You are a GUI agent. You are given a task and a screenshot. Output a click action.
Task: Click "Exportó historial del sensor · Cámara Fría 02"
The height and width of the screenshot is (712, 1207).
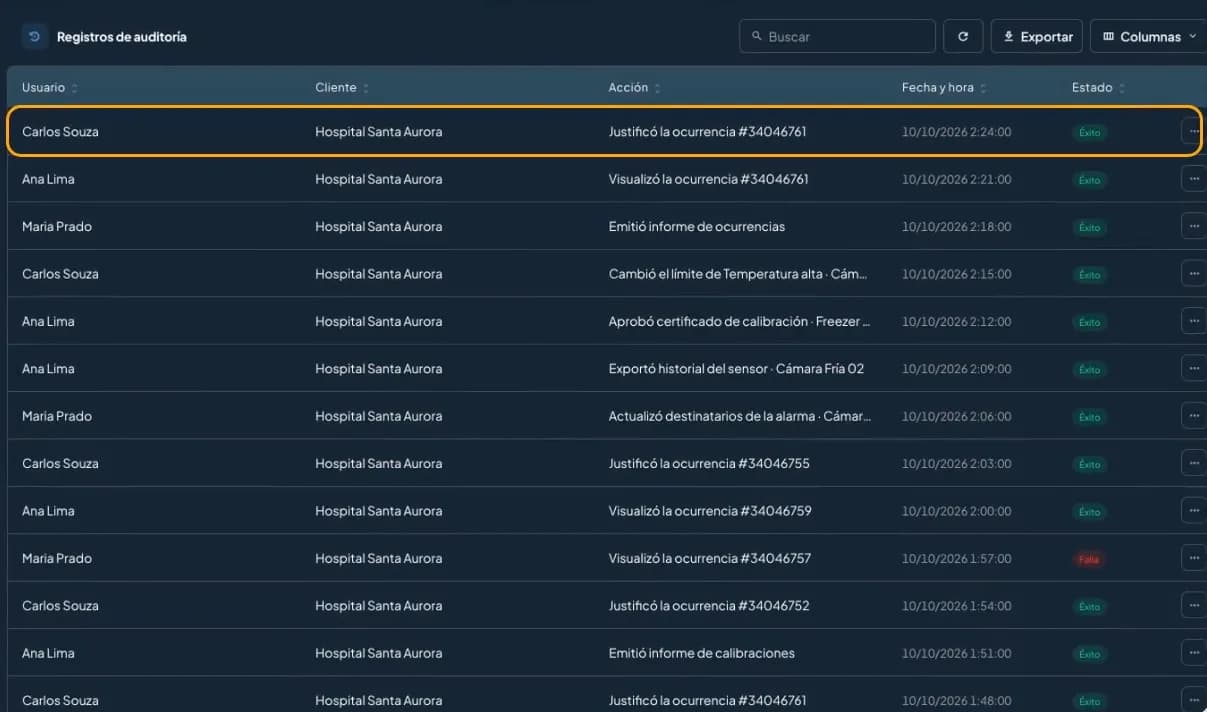point(736,369)
